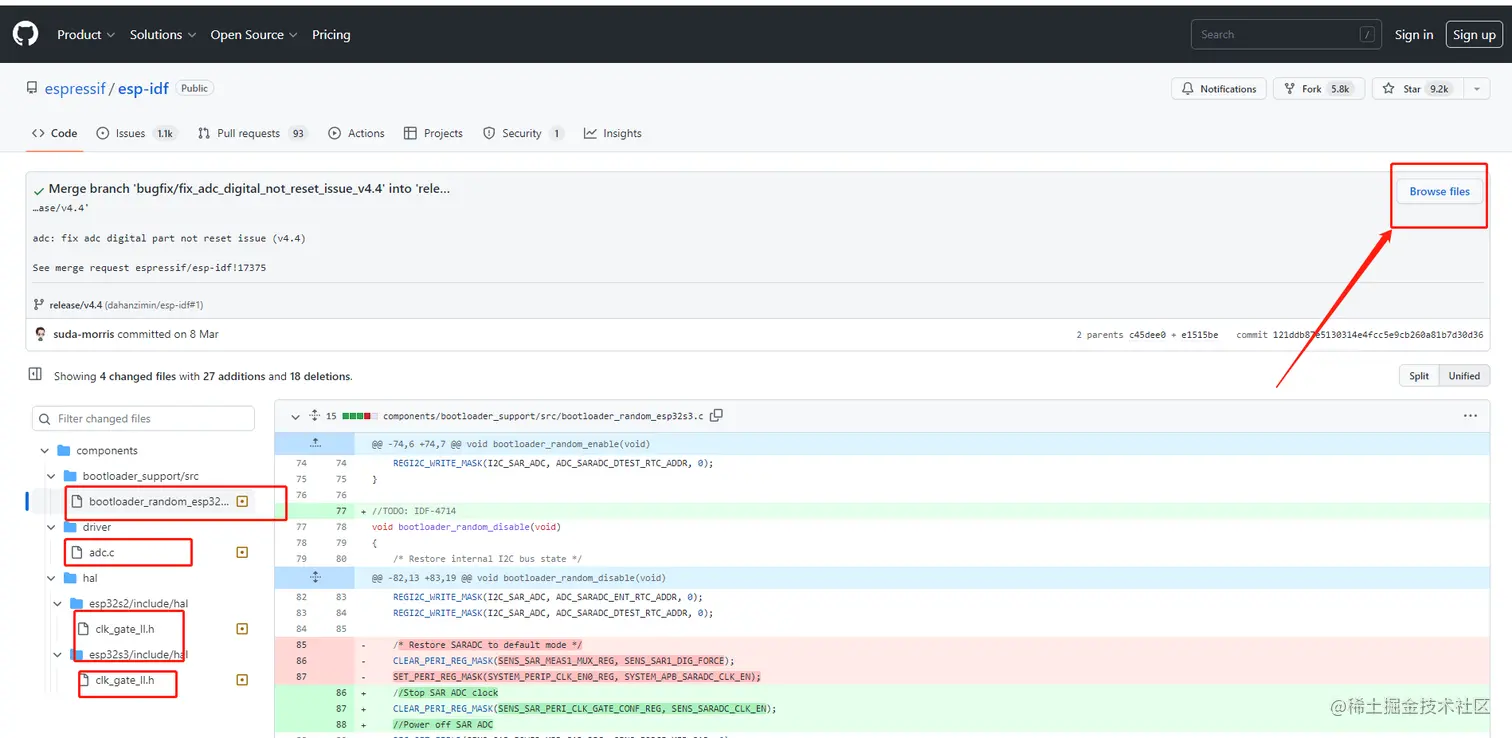Copy the bootloader_random_esp32s3.c file path
This screenshot has width=1512, height=738.
[x=716, y=416]
